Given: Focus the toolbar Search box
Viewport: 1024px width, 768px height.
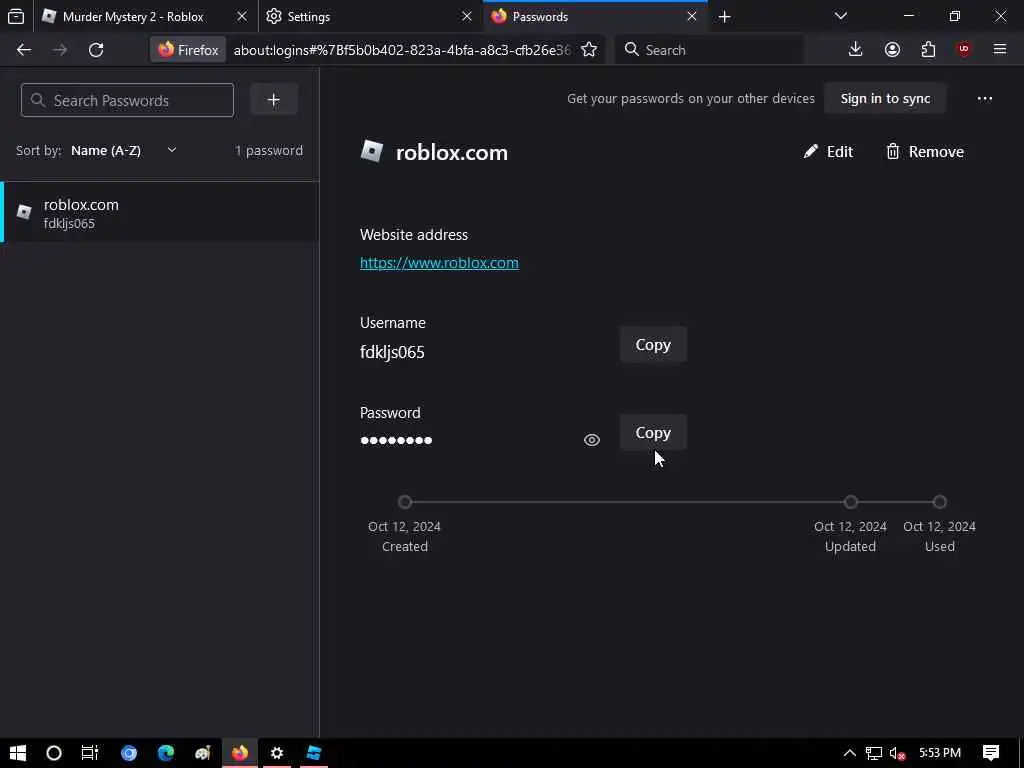Looking at the screenshot, I should (x=709, y=50).
